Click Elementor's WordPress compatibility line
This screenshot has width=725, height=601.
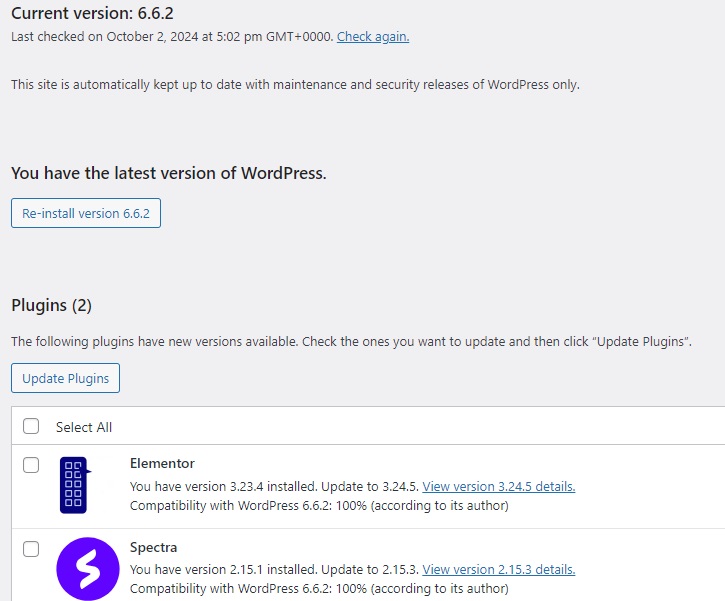click(x=319, y=506)
